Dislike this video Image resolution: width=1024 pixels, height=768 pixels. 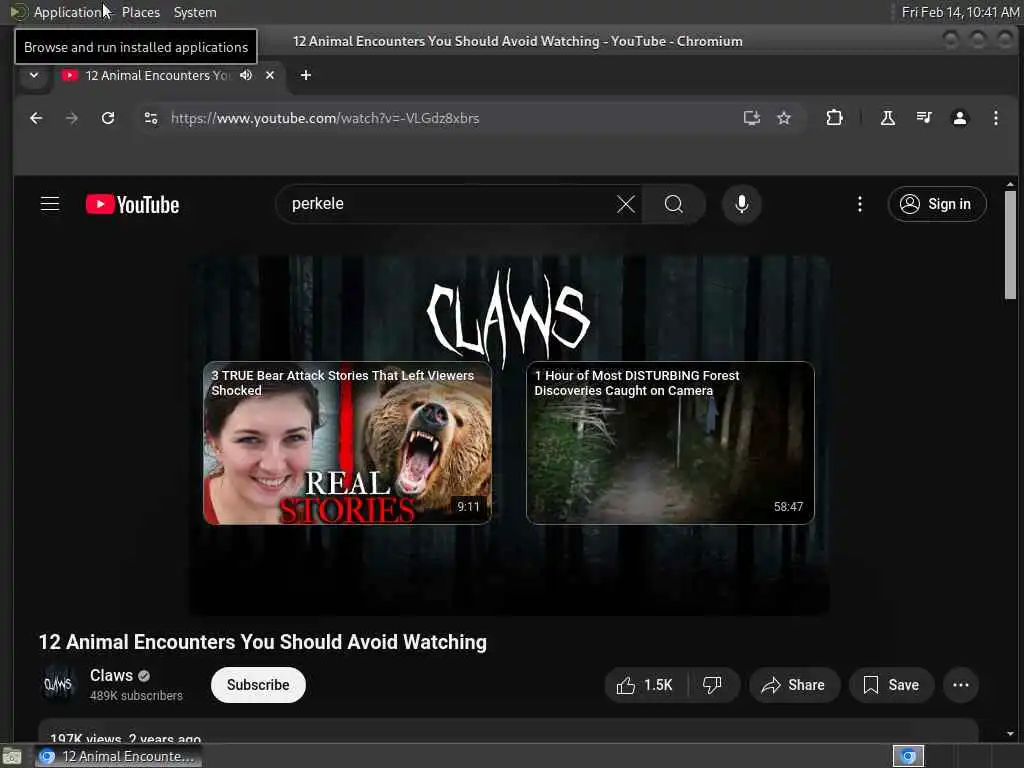[x=712, y=685]
